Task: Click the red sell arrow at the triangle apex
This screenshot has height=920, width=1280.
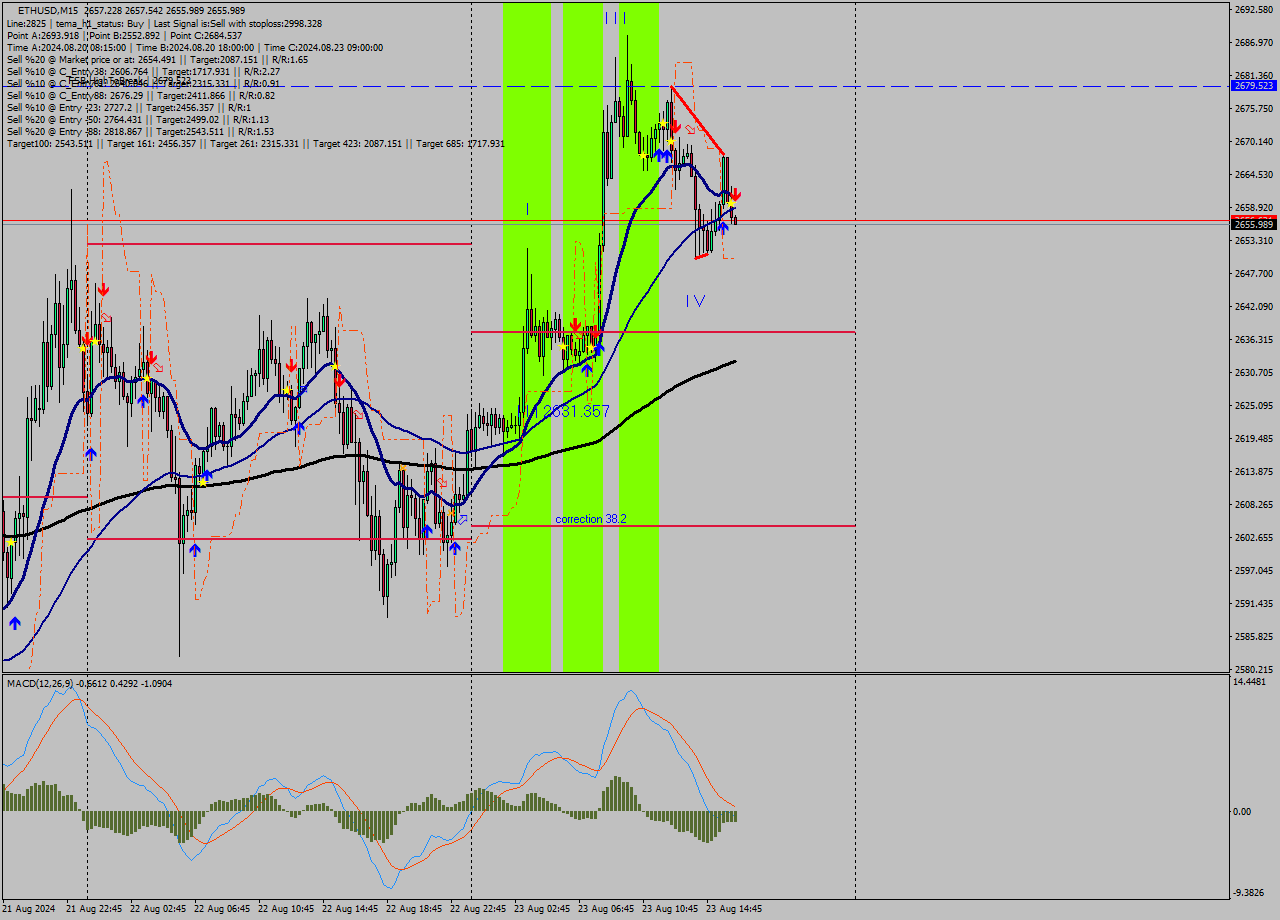Action: [676, 127]
